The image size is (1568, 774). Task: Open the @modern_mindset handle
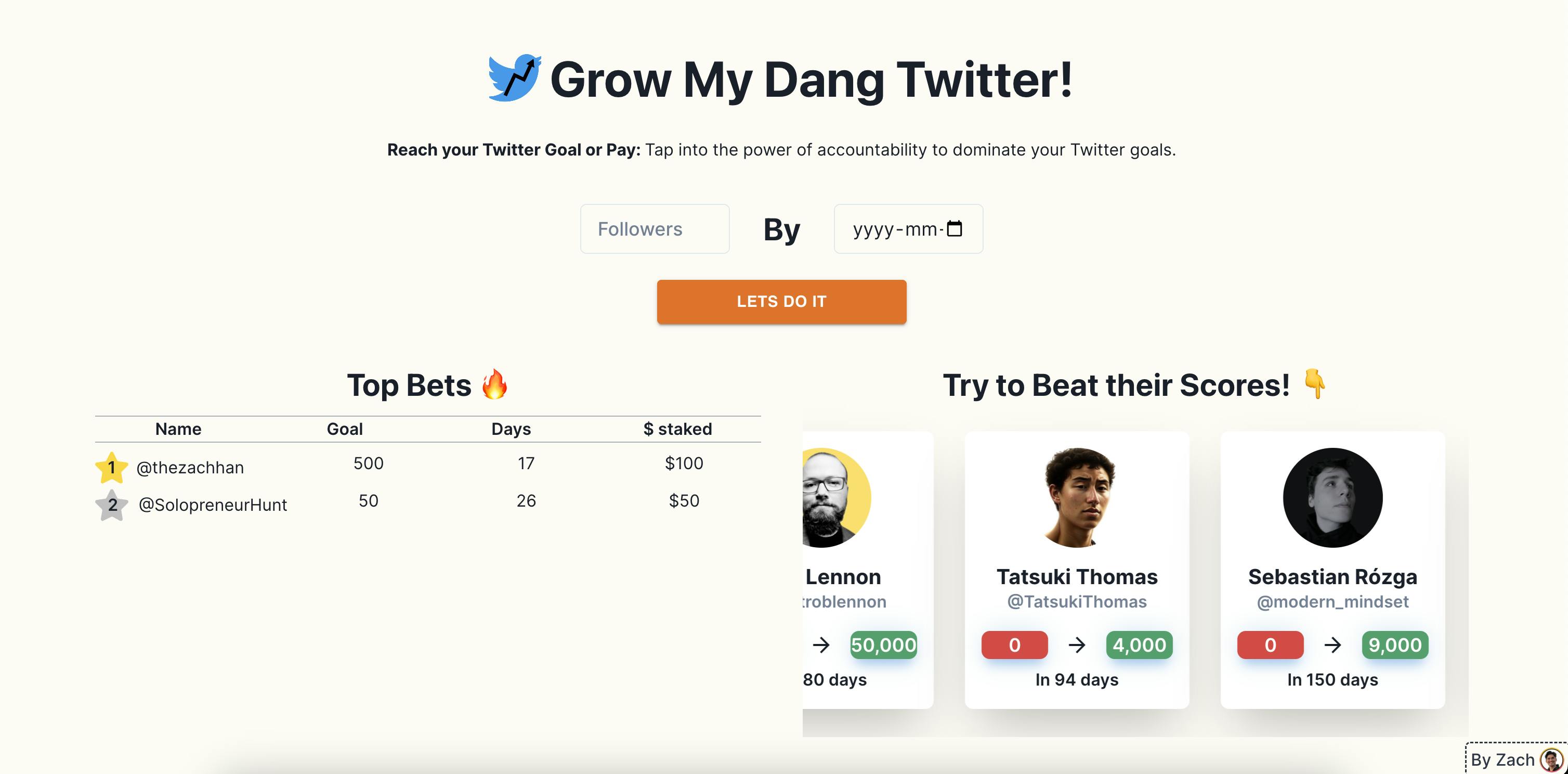(1332, 602)
